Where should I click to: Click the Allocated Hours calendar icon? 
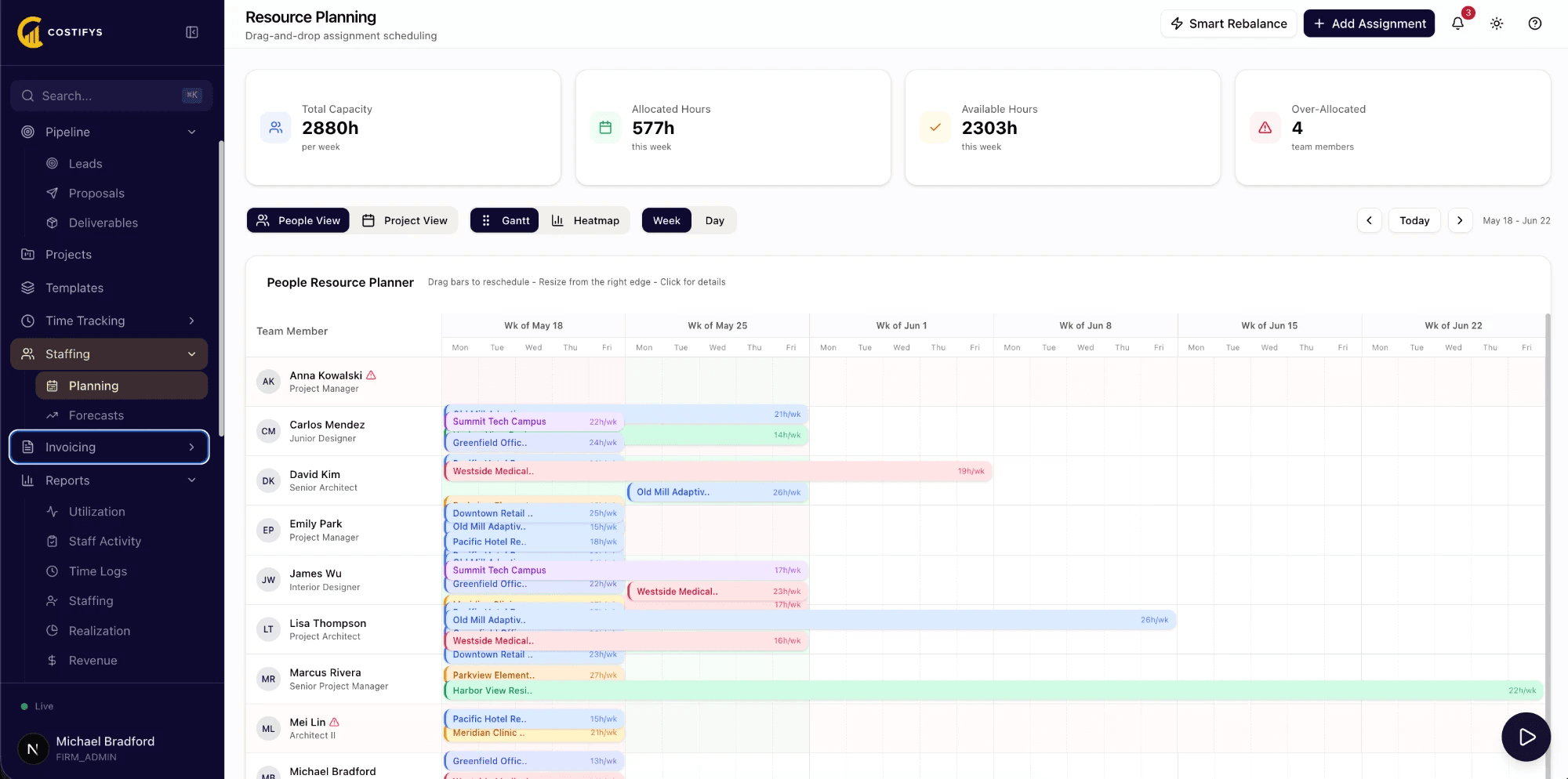pos(605,128)
